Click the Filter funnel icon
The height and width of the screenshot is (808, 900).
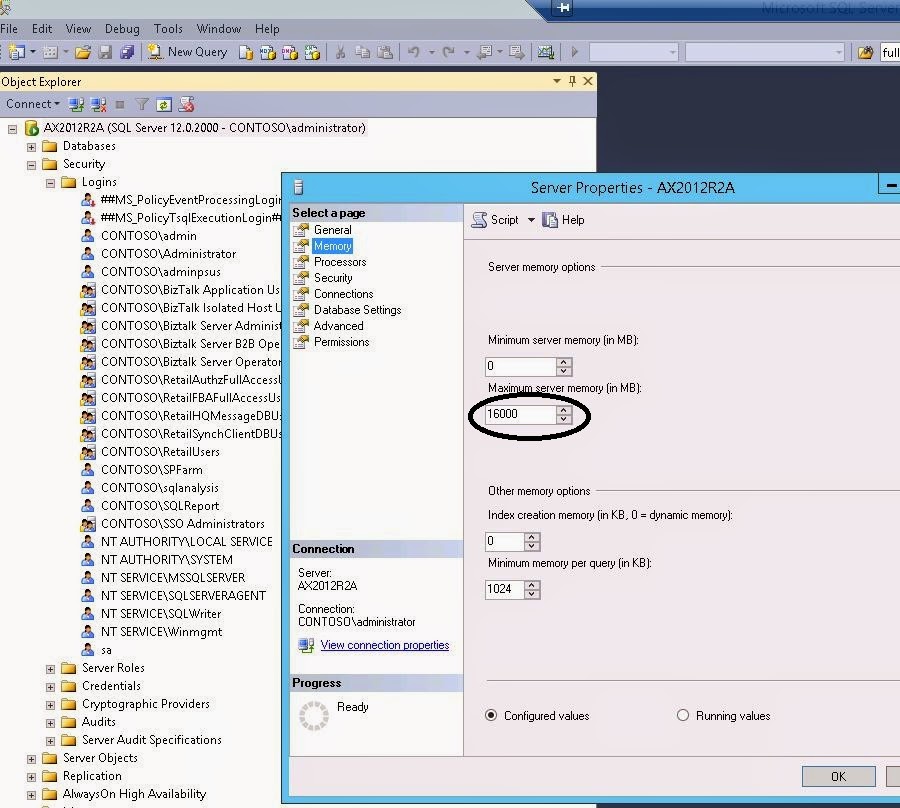142,104
